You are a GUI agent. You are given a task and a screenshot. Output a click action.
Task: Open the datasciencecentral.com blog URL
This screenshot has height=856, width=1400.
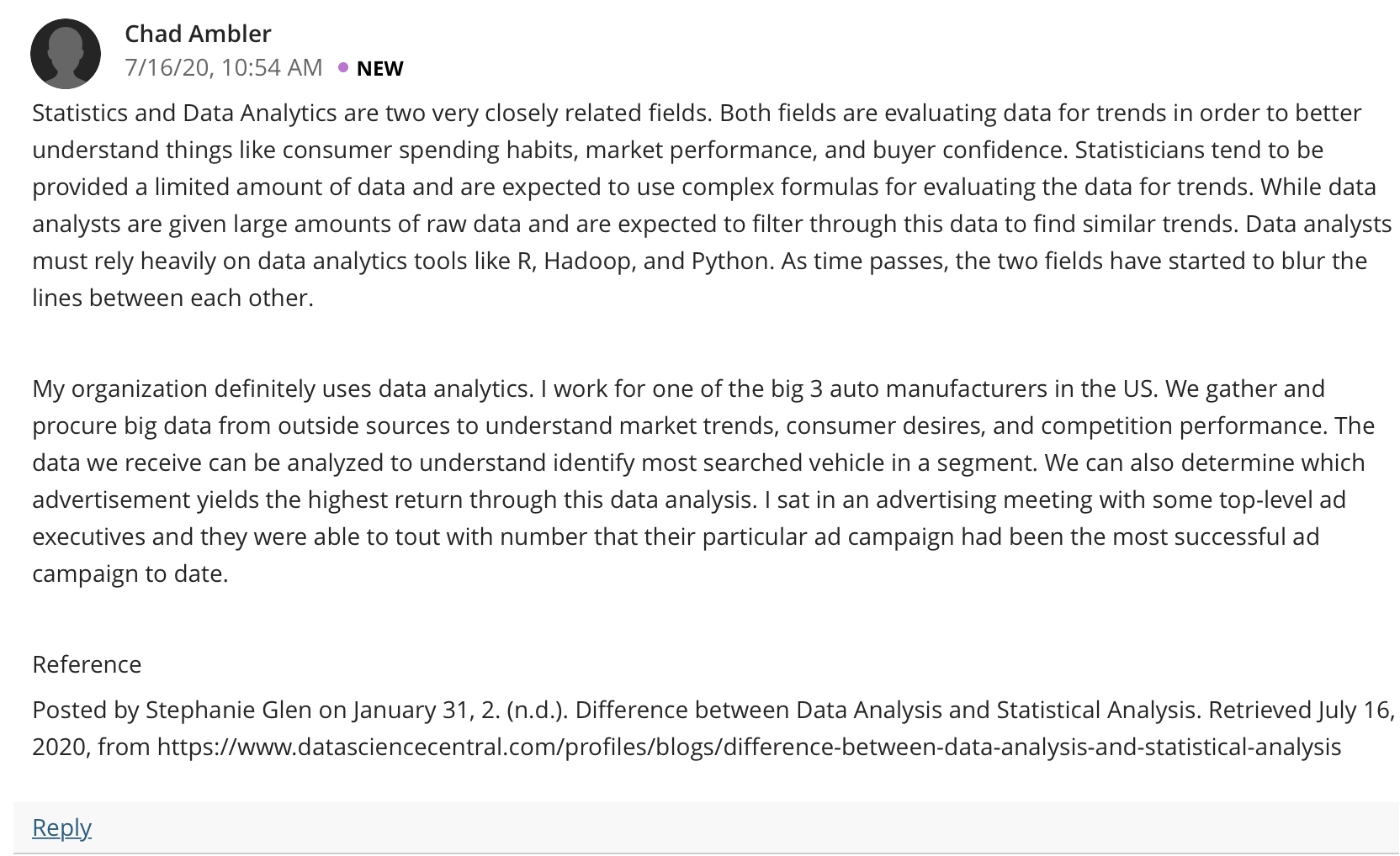pos(749,747)
